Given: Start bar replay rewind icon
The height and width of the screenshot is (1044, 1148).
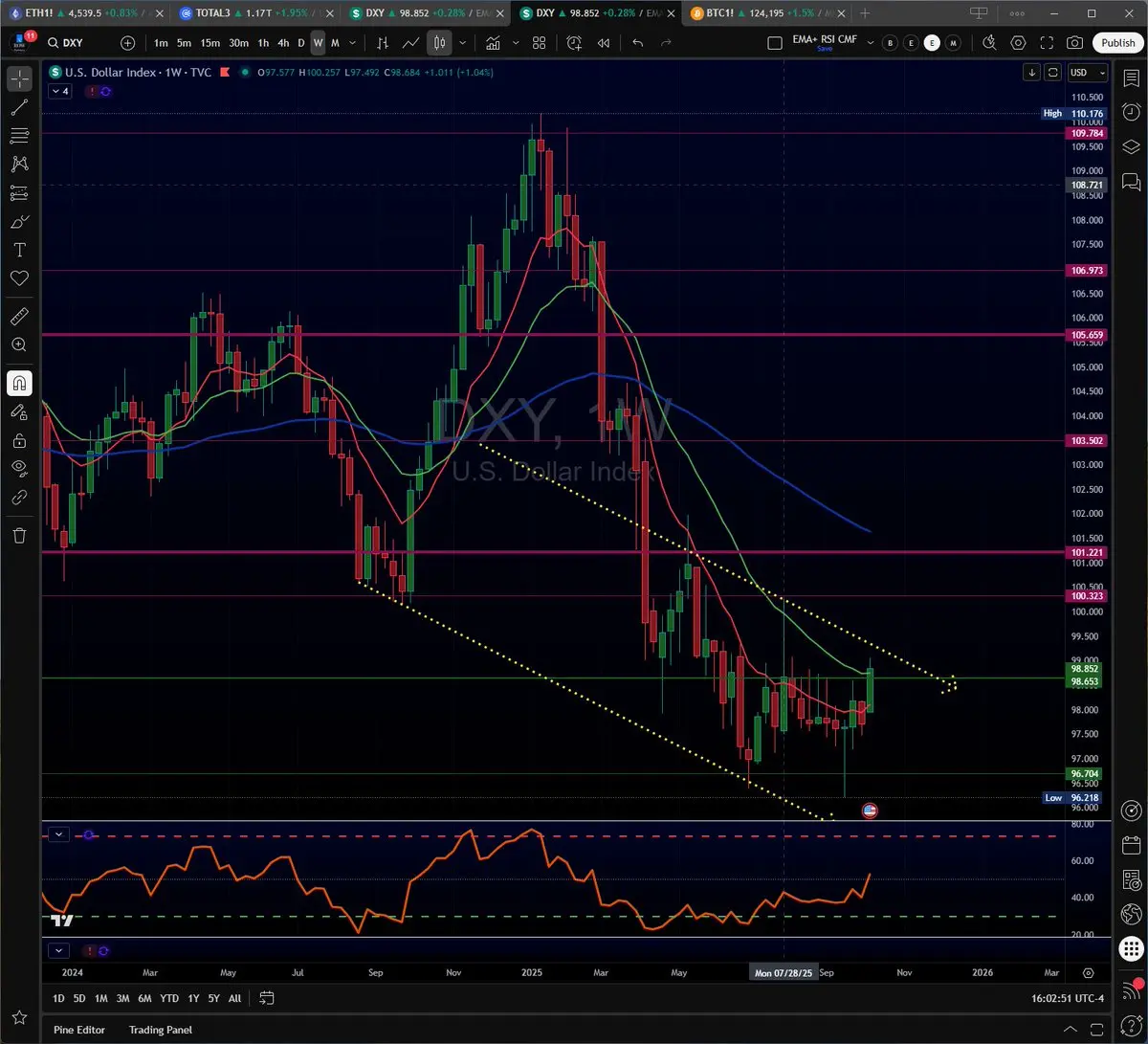Looking at the screenshot, I should pos(604,43).
